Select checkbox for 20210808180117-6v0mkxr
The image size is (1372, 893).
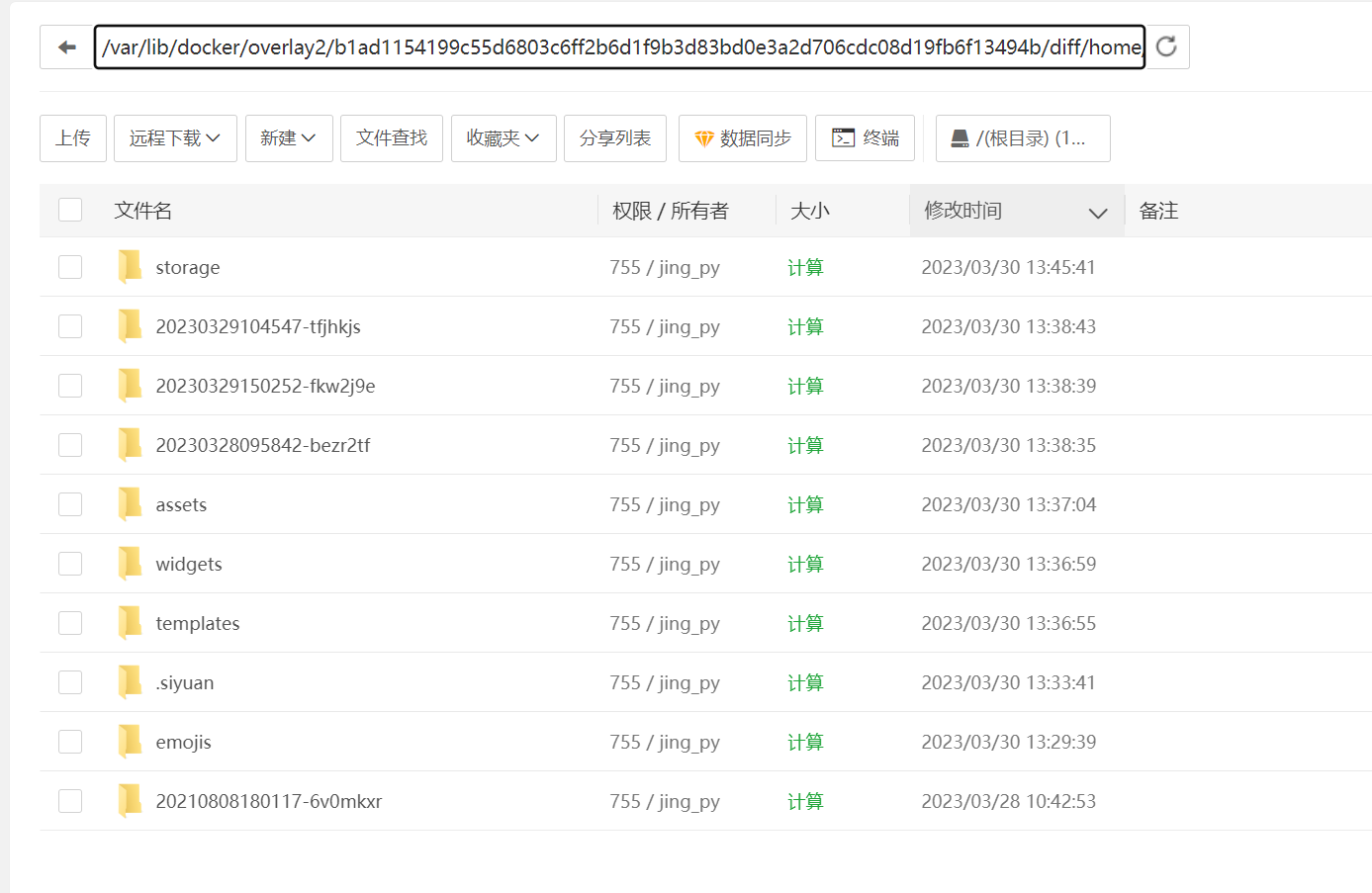(x=70, y=801)
